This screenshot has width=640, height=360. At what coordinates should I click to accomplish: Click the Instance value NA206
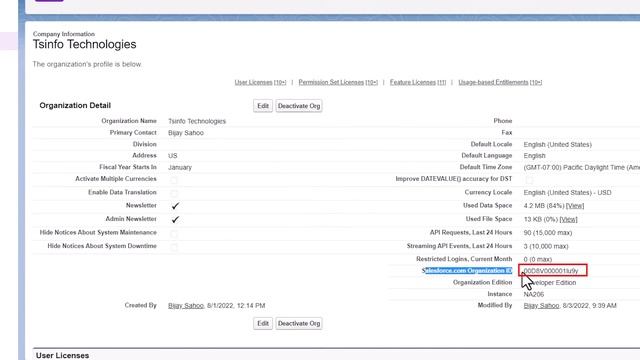click(534, 294)
